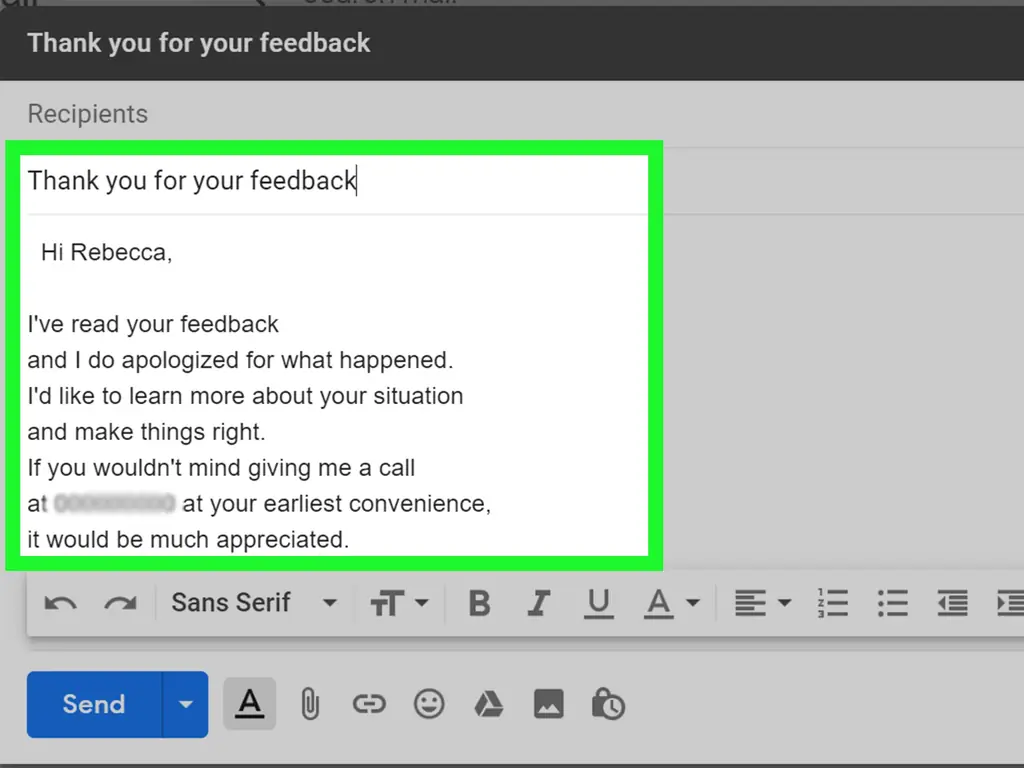The height and width of the screenshot is (768, 1024).
Task: Toggle italic formatting
Action: [x=539, y=603]
